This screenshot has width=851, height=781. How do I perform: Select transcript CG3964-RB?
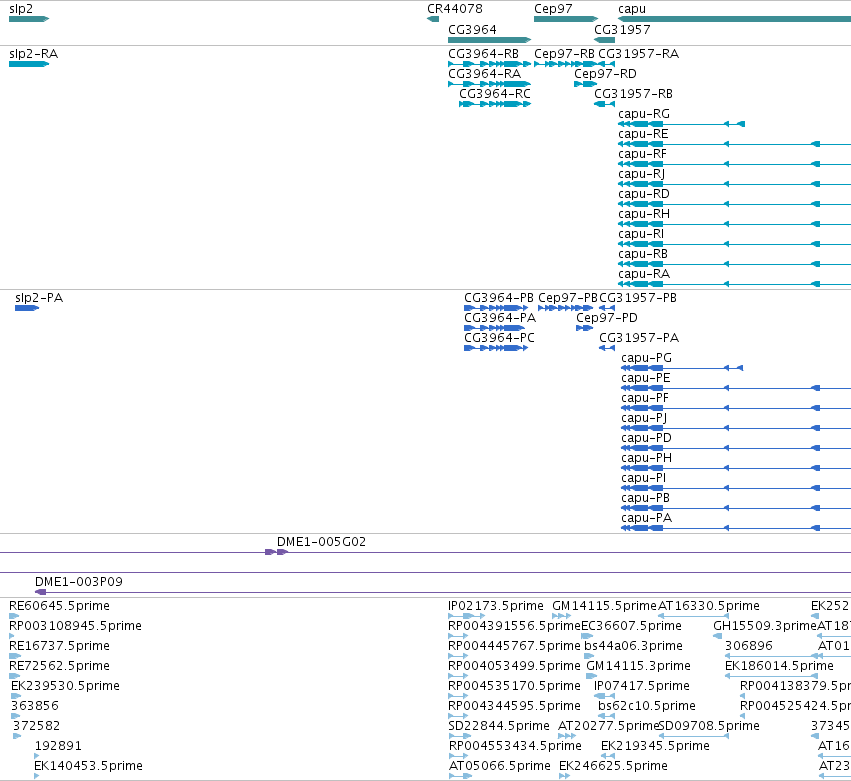(490, 64)
